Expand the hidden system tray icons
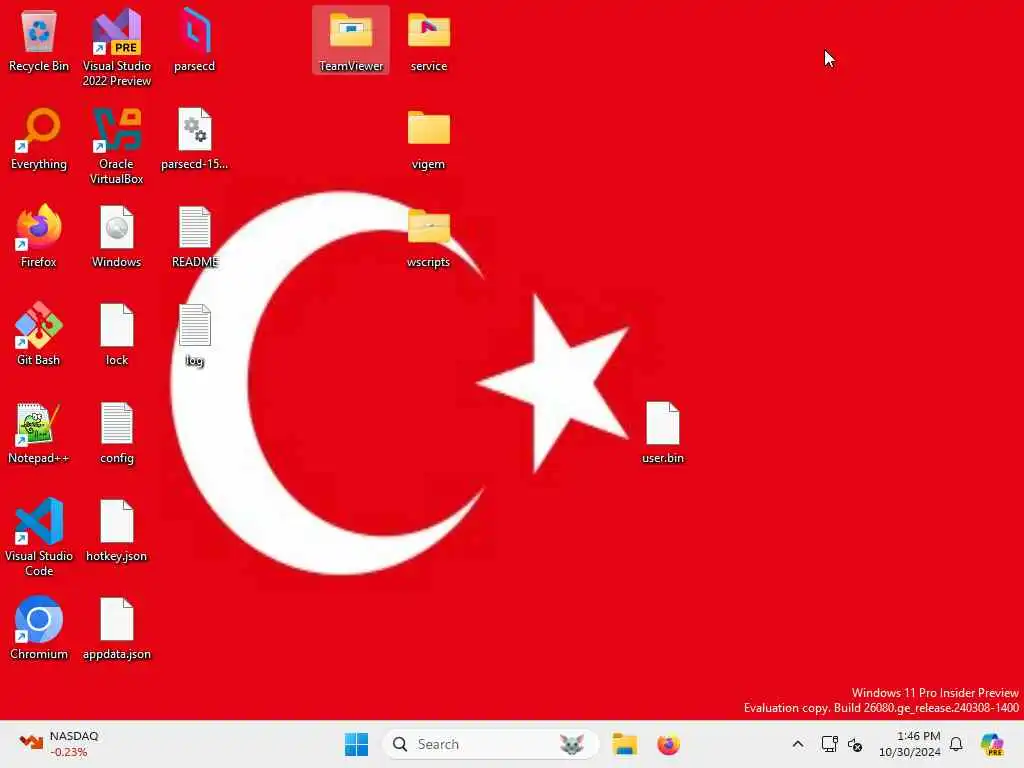Screen dimensions: 1024x768 [797, 744]
